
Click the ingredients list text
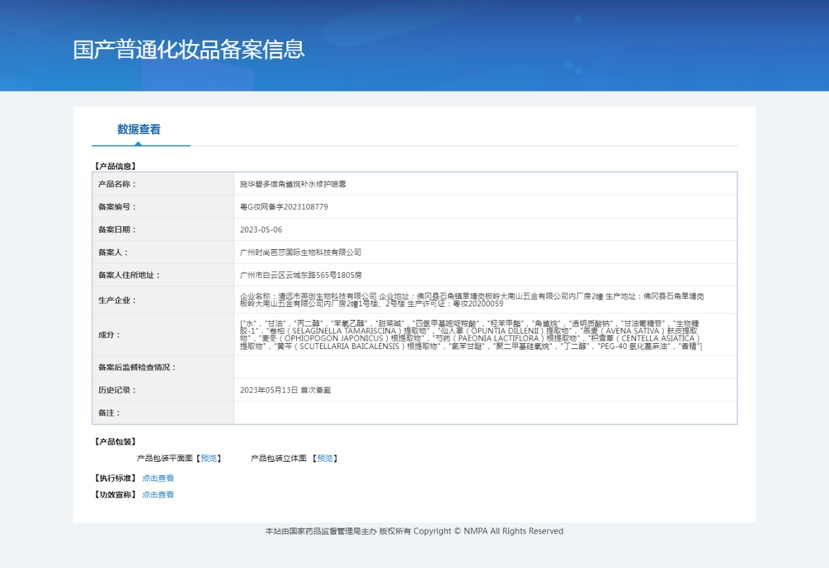click(x=471, y=335)
